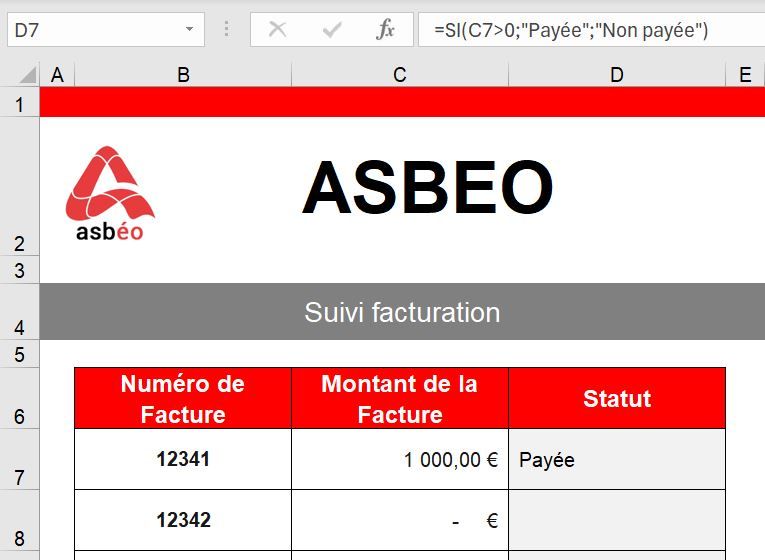The height and width of the screenshot is (560, 765).
Task: Click the formula bar resize dots handle
Action: coord(226,29)
